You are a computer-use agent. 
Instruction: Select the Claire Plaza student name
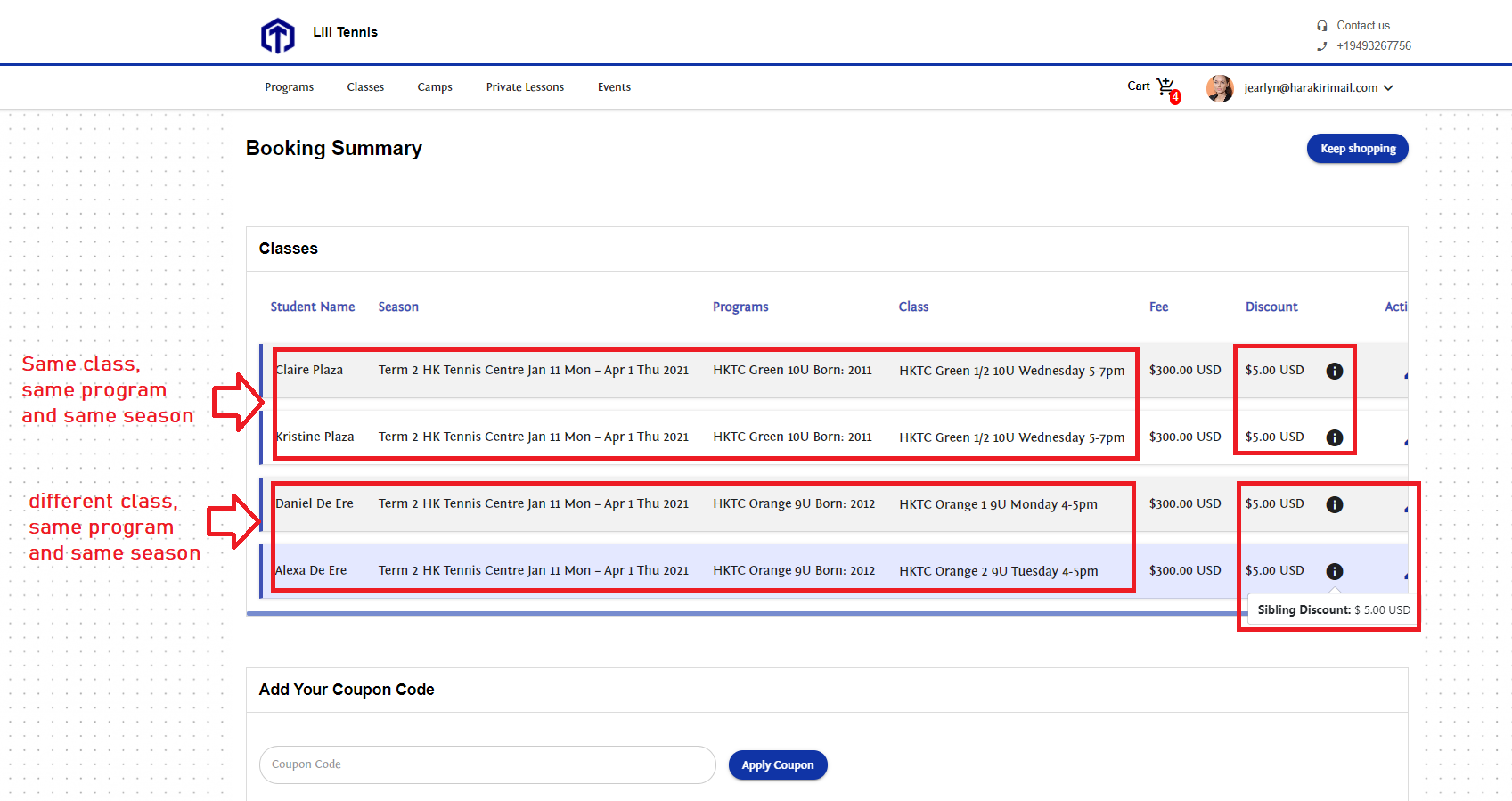click(309, 370)
